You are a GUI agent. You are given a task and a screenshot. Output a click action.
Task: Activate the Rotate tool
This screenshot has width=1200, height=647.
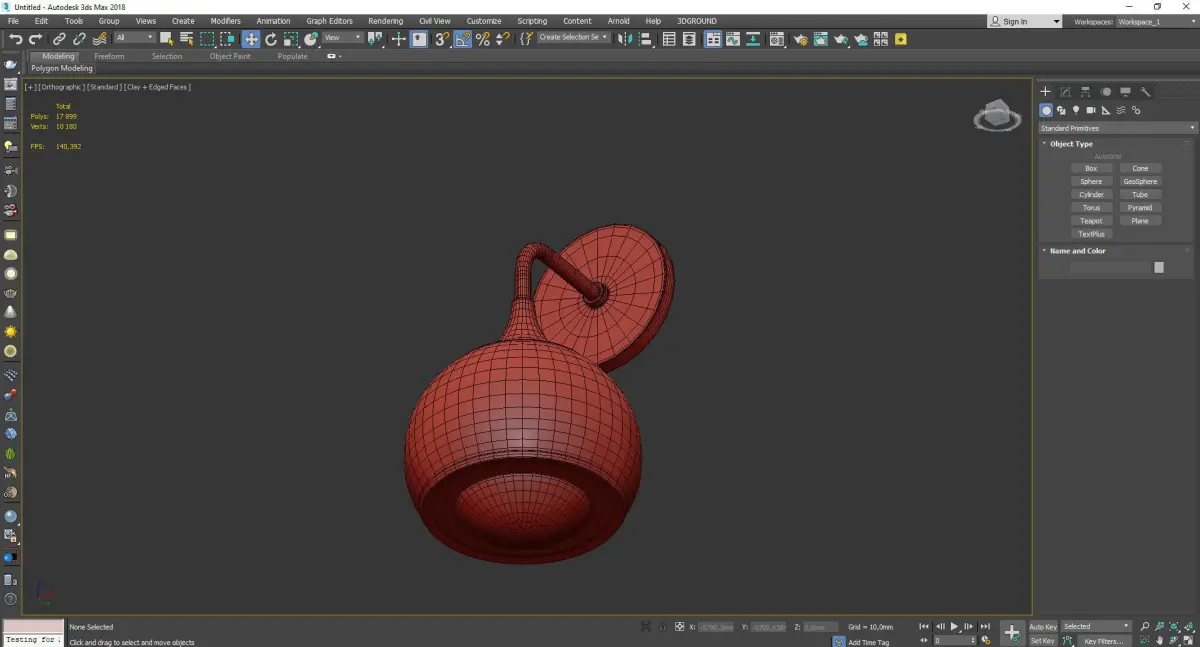pyautogui.click(x=270, y=39)
